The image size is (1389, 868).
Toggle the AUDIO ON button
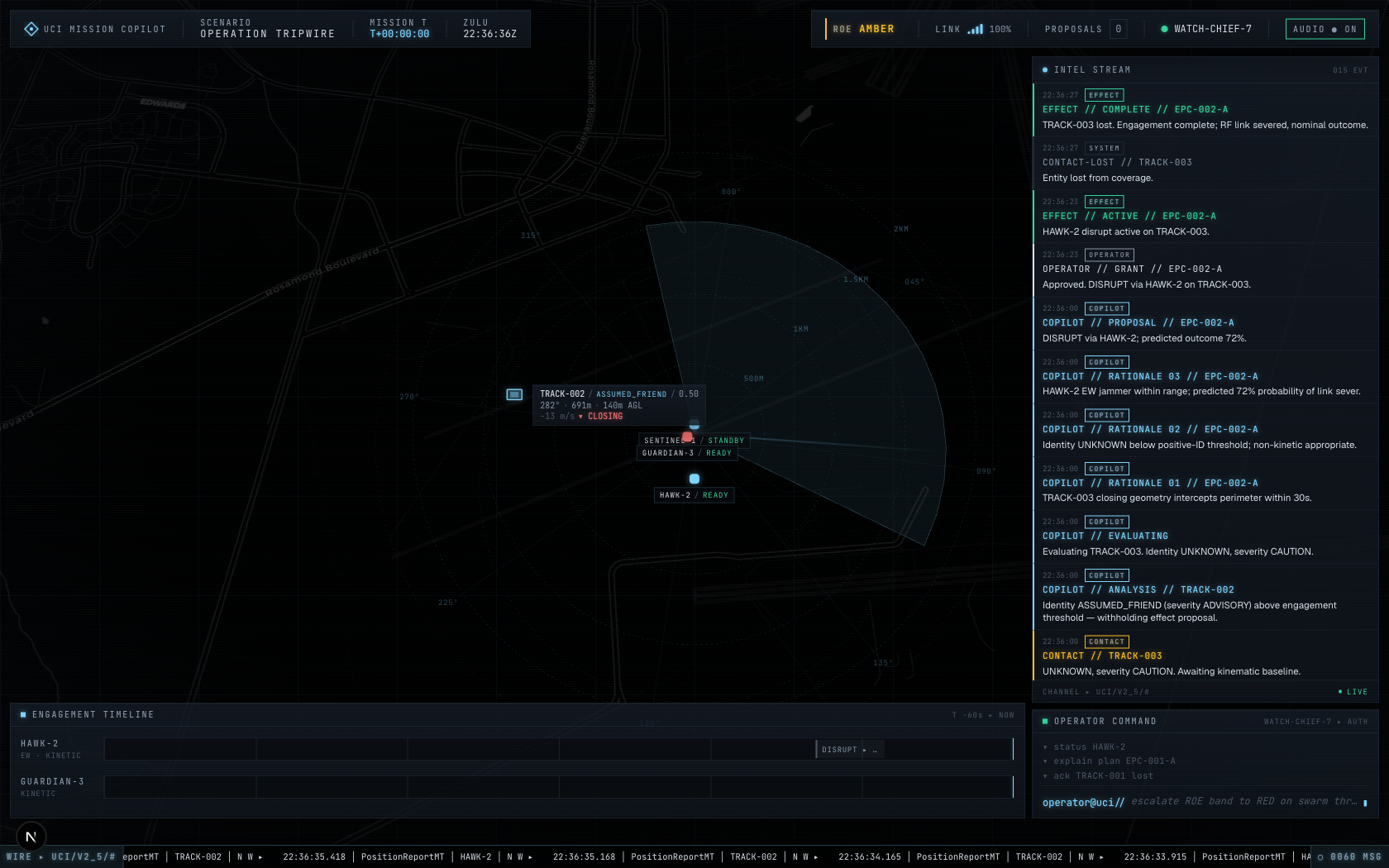[x=1325, y=29]
